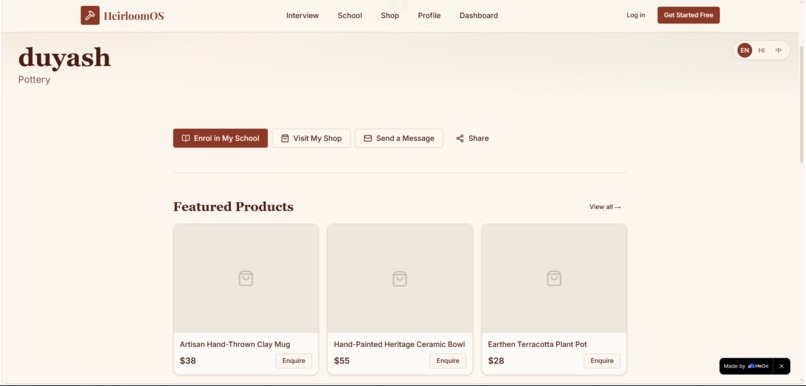The height and width of the screenshot is (386, 806).
Task: Click the Artisan Hand-Thrown Clay Mug title
Action: pyautogui.click(x=235, y=344)
